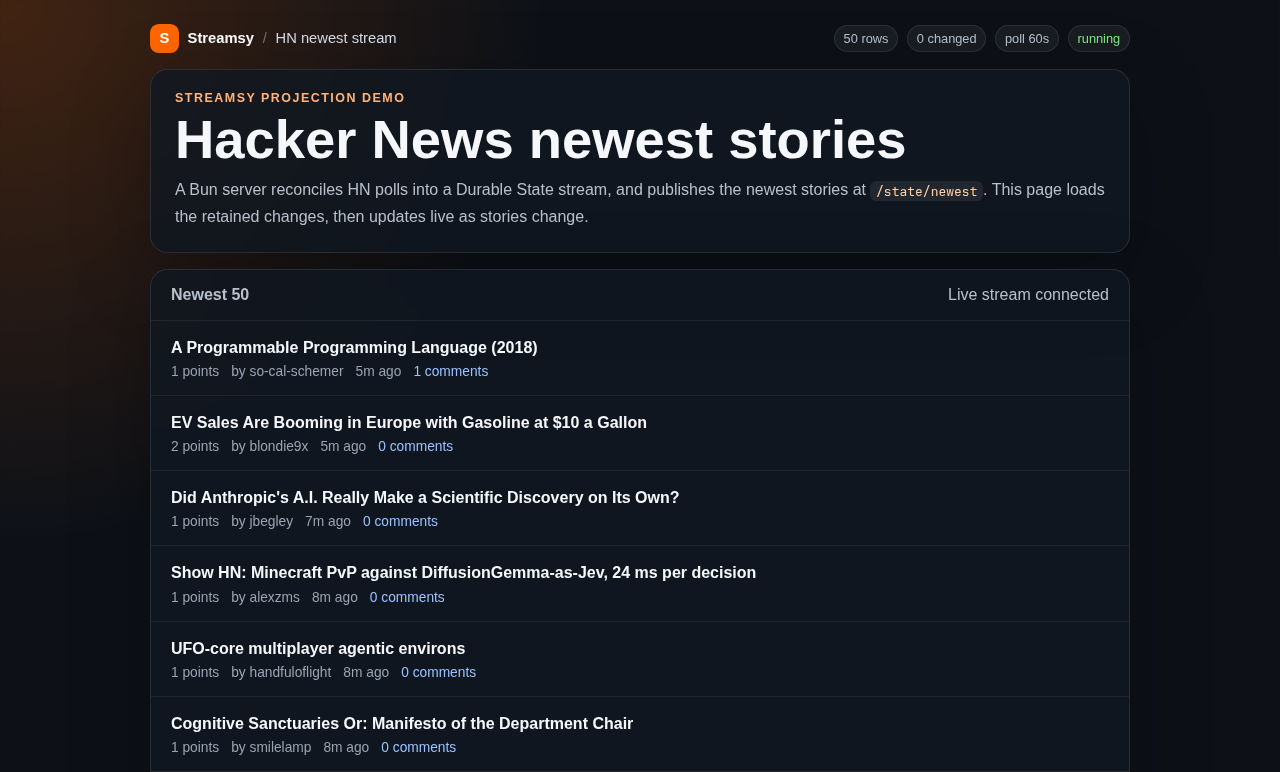Open Cognitive Sanctuaries Manifesto story
This screenshot has width=1280, height=772.
(x=402, y=724)
